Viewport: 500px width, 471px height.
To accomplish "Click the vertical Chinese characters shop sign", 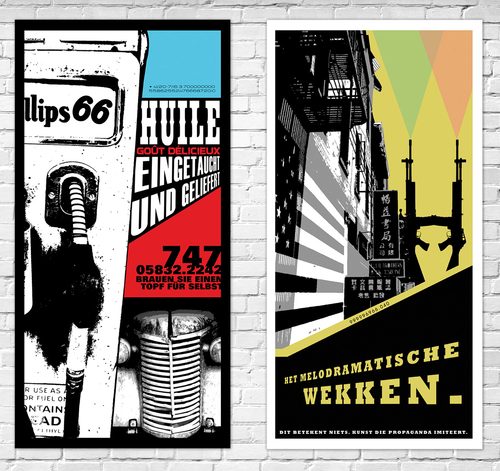I will [386, 224].
